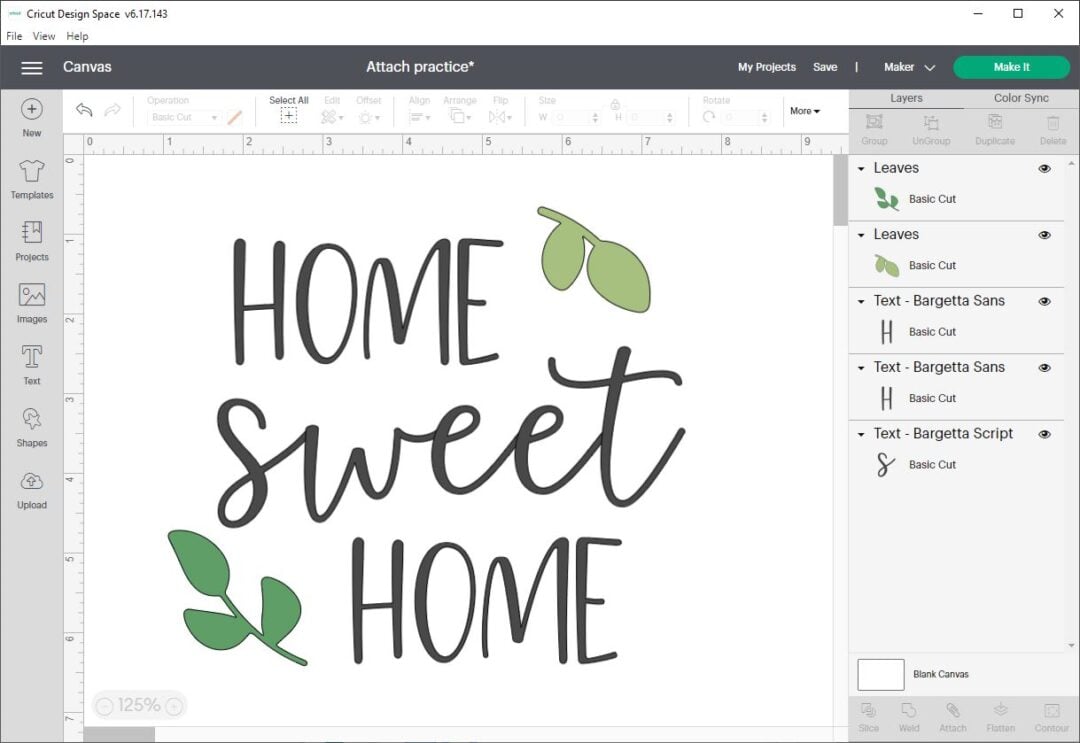Select the Weld tool

(x=910, y=715)
